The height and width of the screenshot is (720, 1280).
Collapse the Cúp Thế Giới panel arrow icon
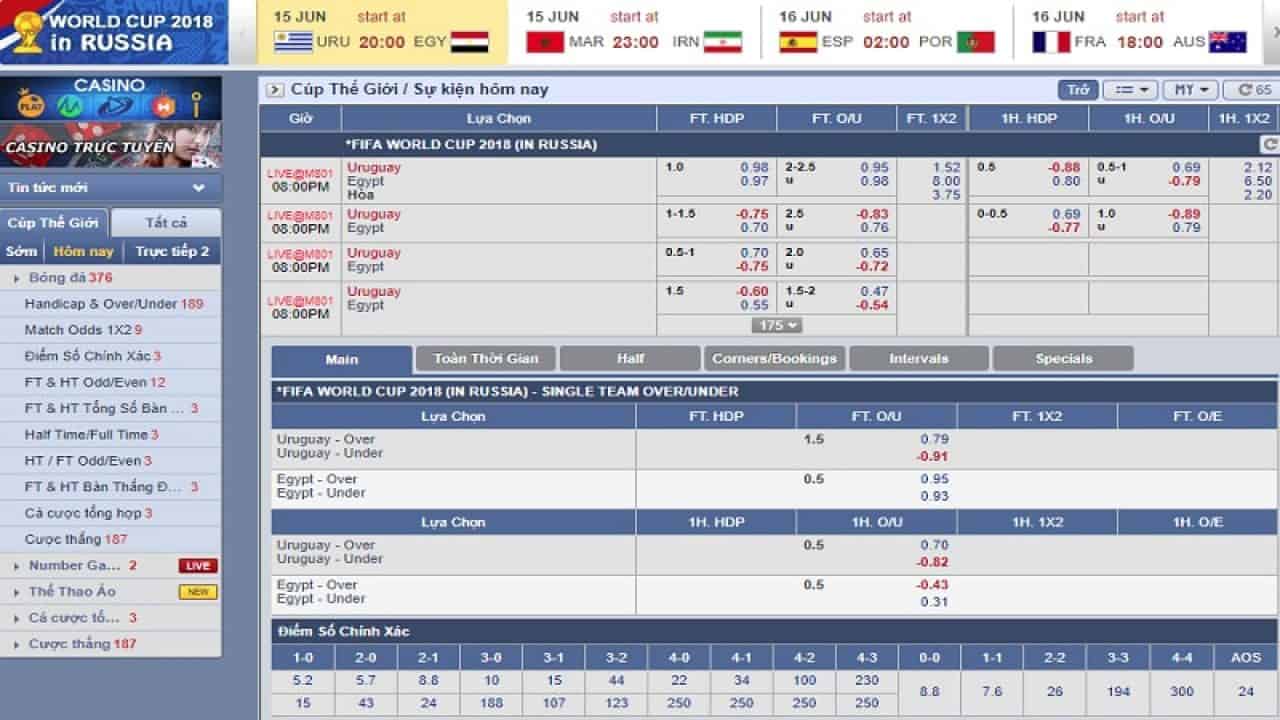click(275, 90)
